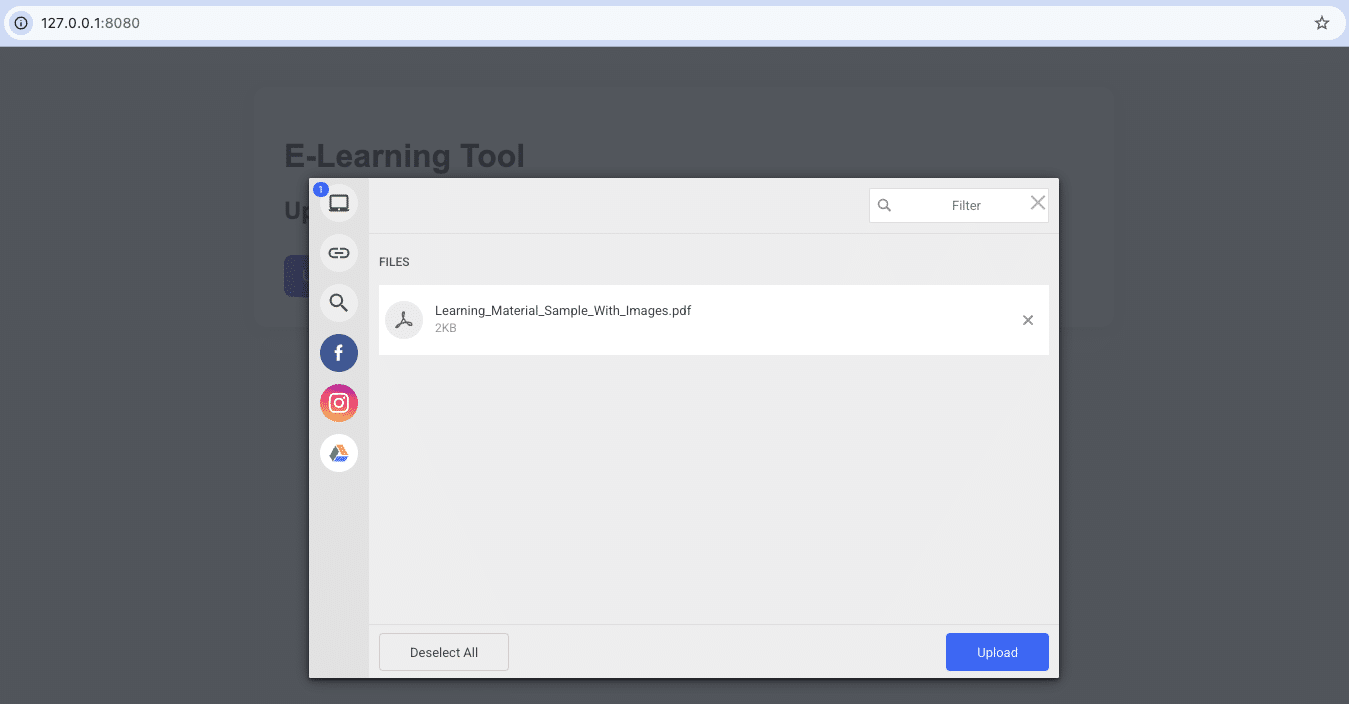Focus the Filter text field
1349x704 pixels.
click(965, 206)
